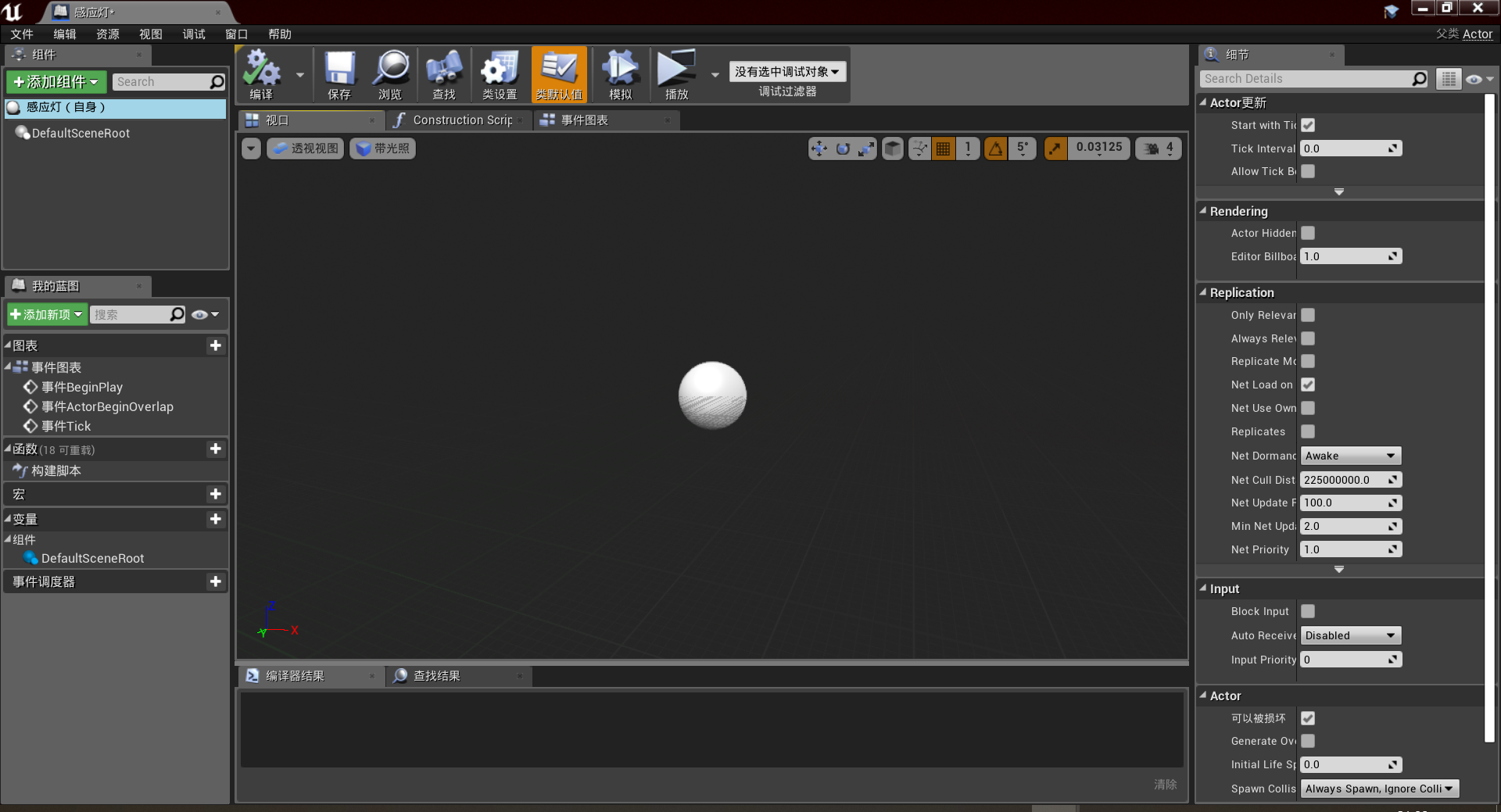Toggle Net Load on Client checkbox
Screen dimensions: 1501x812
[x=1308, y=385]
